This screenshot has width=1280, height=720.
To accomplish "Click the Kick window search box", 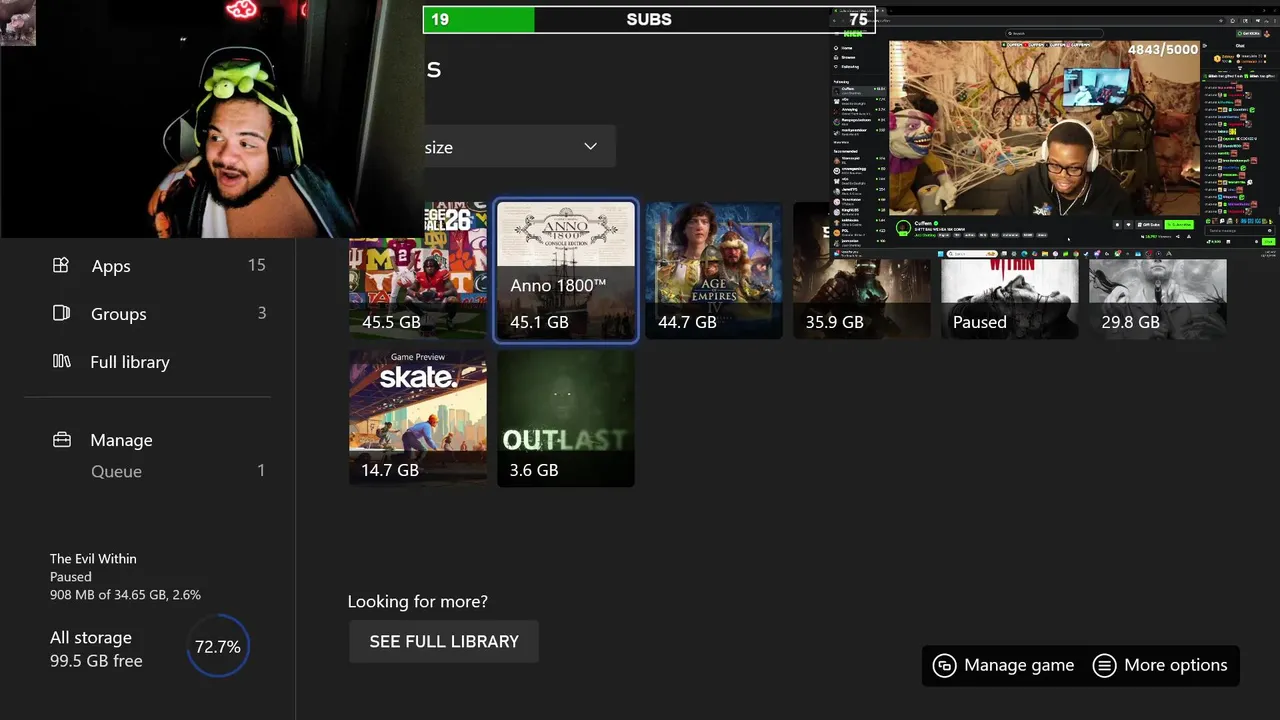I will click(1054, 33).
